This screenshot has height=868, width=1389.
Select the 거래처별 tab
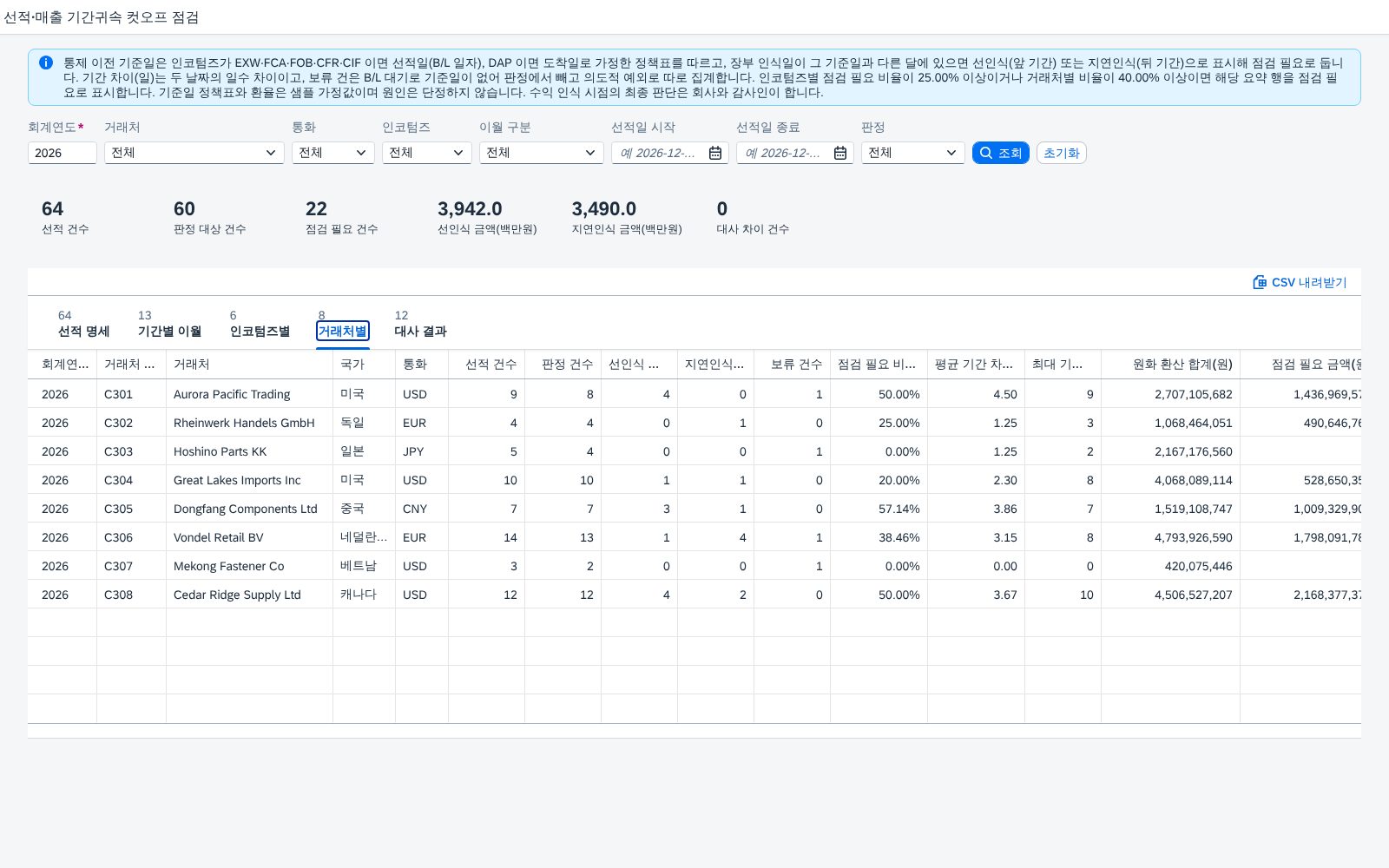click(343, 331)
